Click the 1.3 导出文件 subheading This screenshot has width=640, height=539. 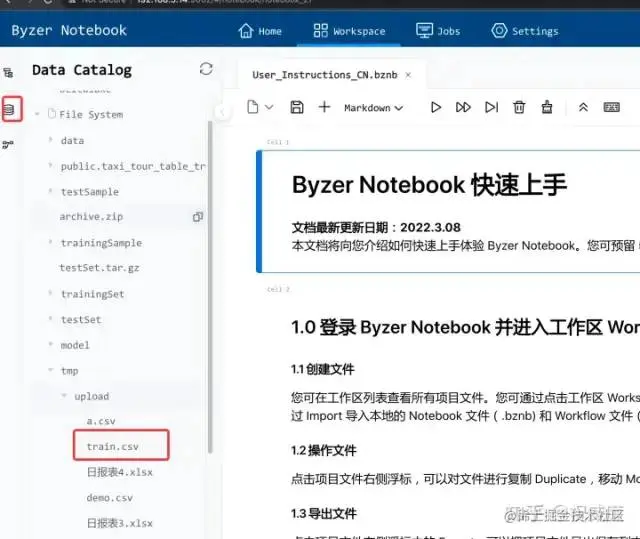323,513
